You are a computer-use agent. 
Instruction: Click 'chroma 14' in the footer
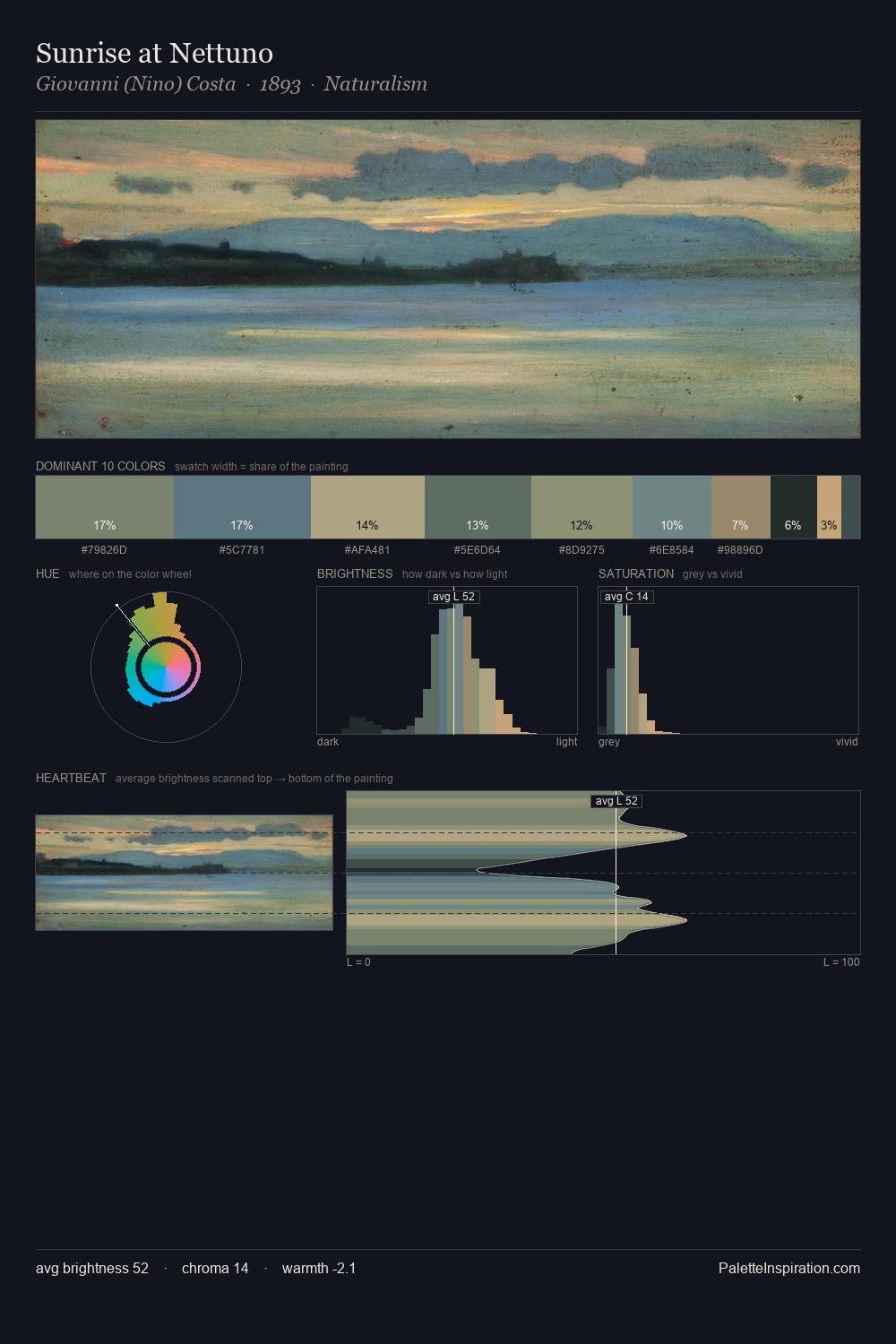215,1268
